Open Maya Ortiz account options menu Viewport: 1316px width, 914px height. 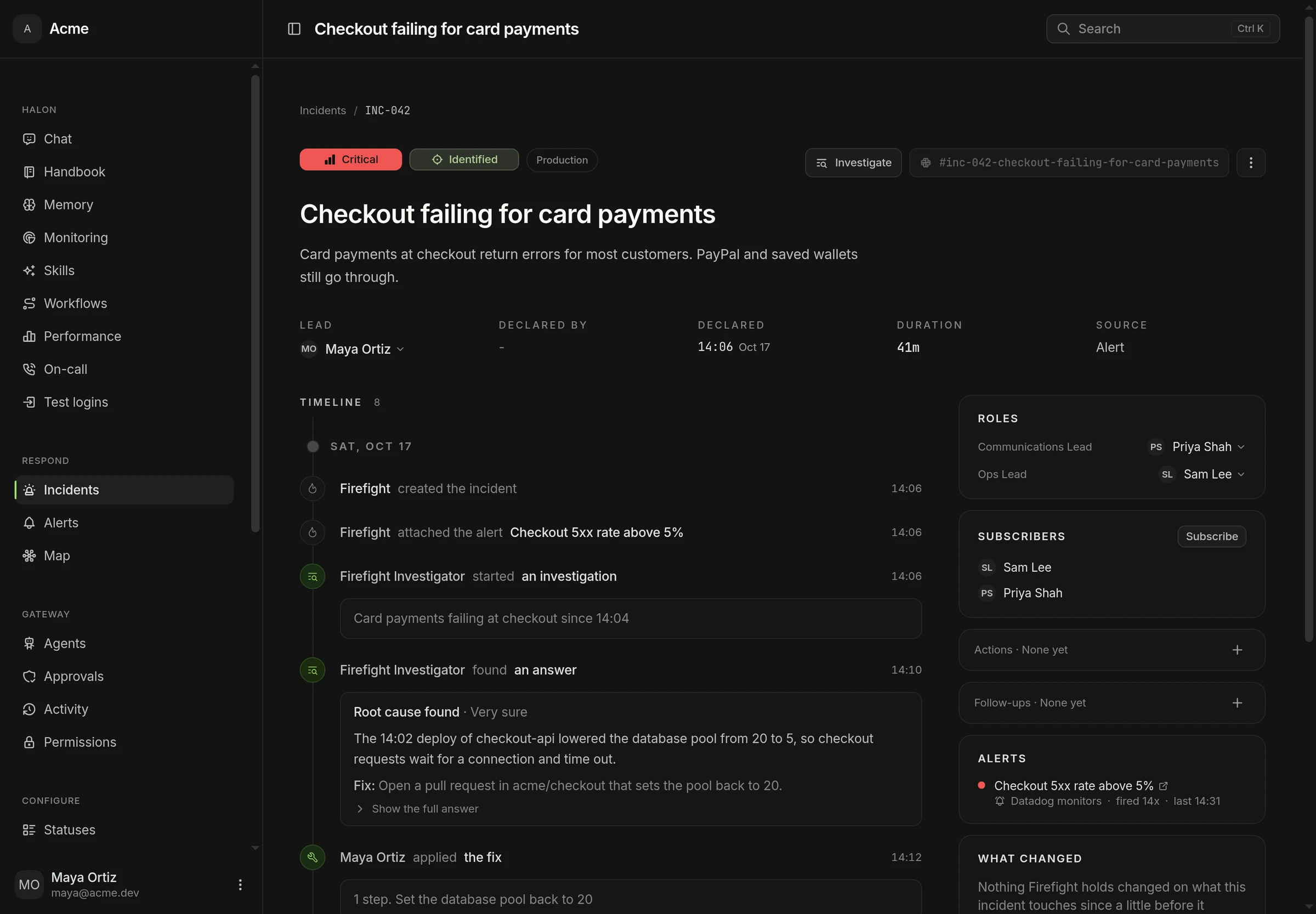[240, 885]
